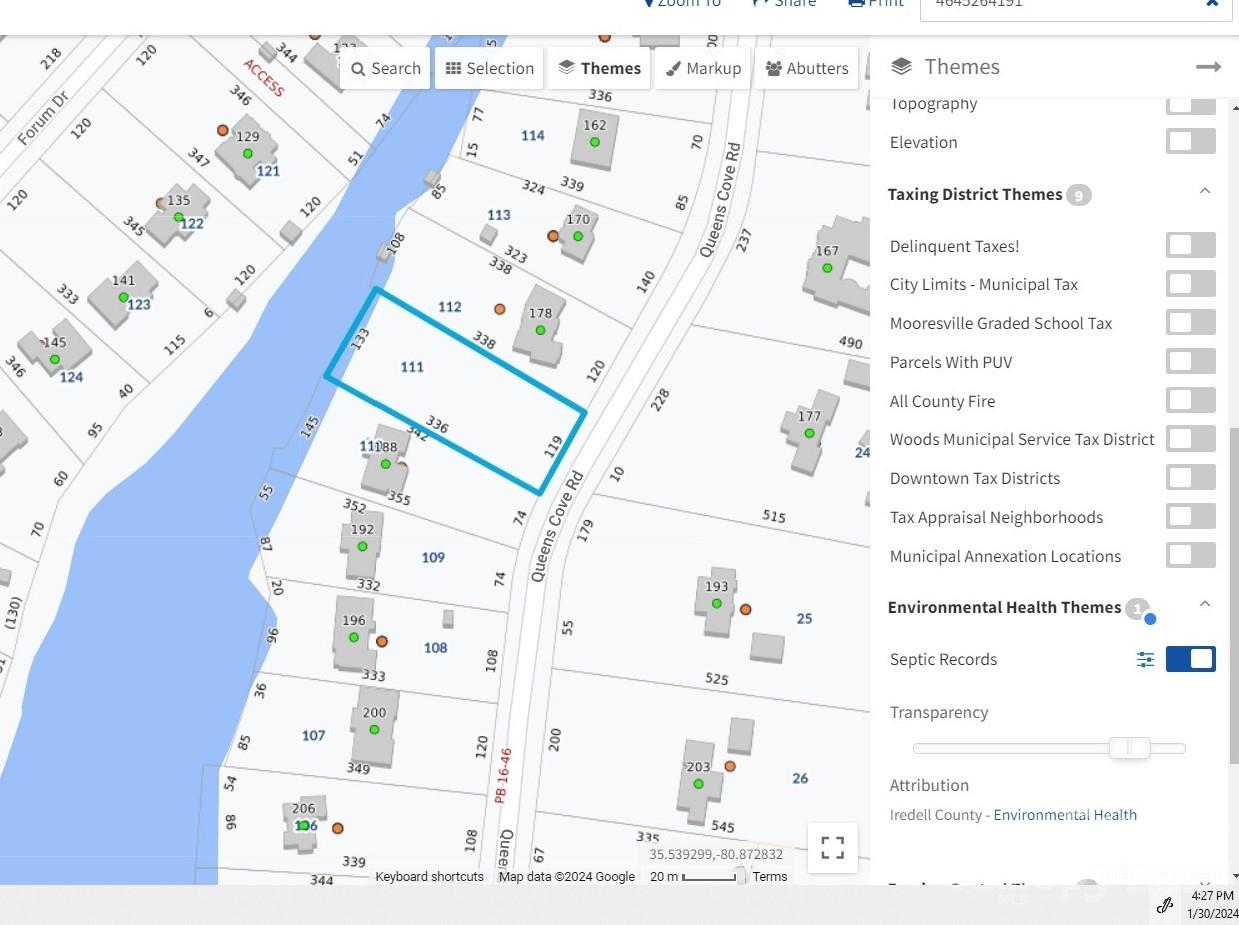This screenshot has width=1239, height=925.
Task: Open Septic Records layer settings icon
Action: tap(1145, 660)
